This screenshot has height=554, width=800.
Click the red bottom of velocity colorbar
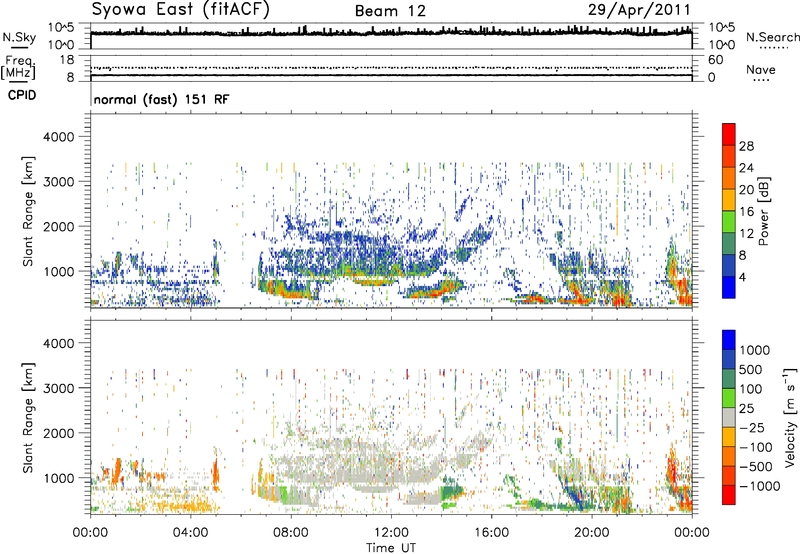729,495
